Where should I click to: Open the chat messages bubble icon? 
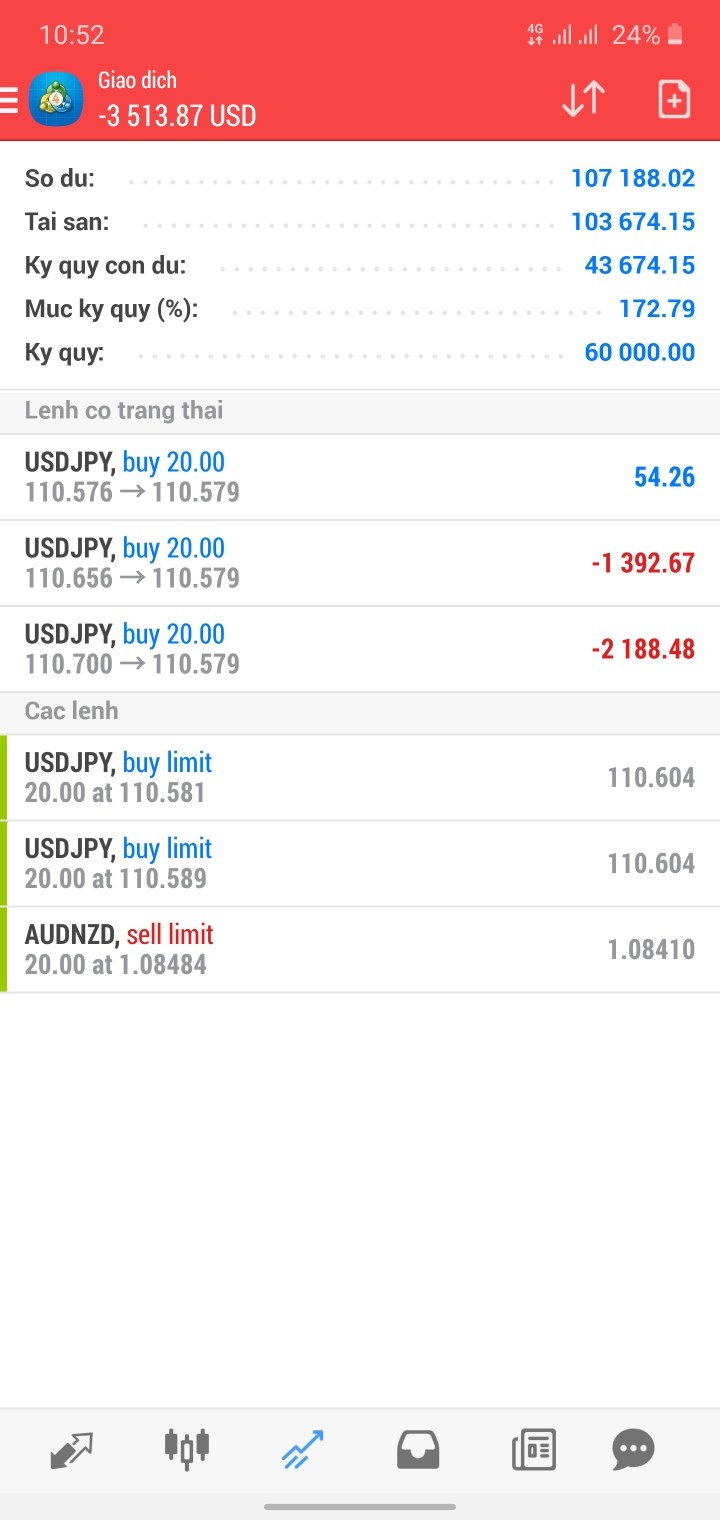pos(633,1448)
